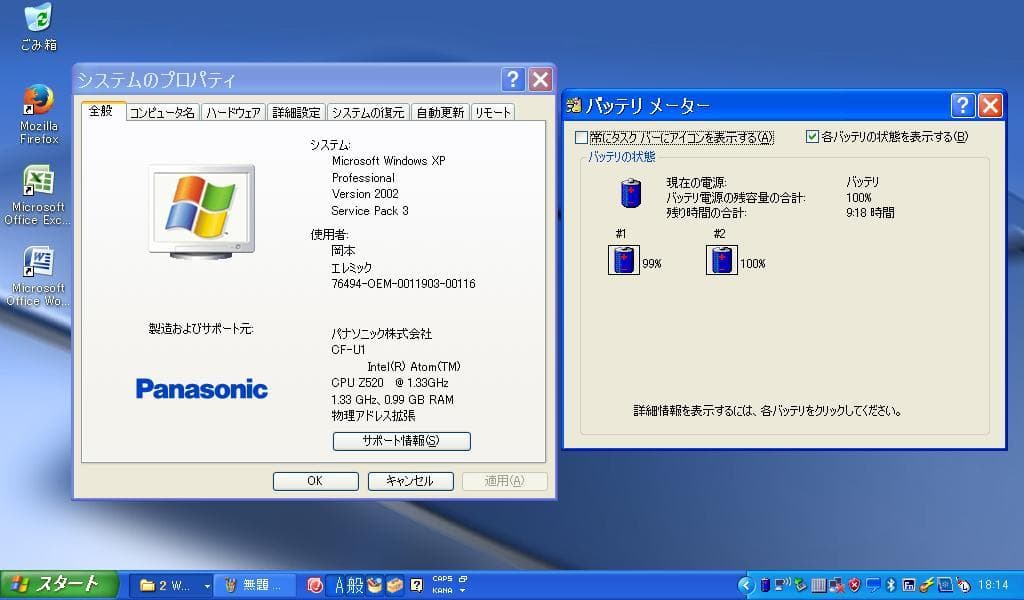Open the IME dictionary tool icon
Screen dimensions: 1024x600
(394, 584)
